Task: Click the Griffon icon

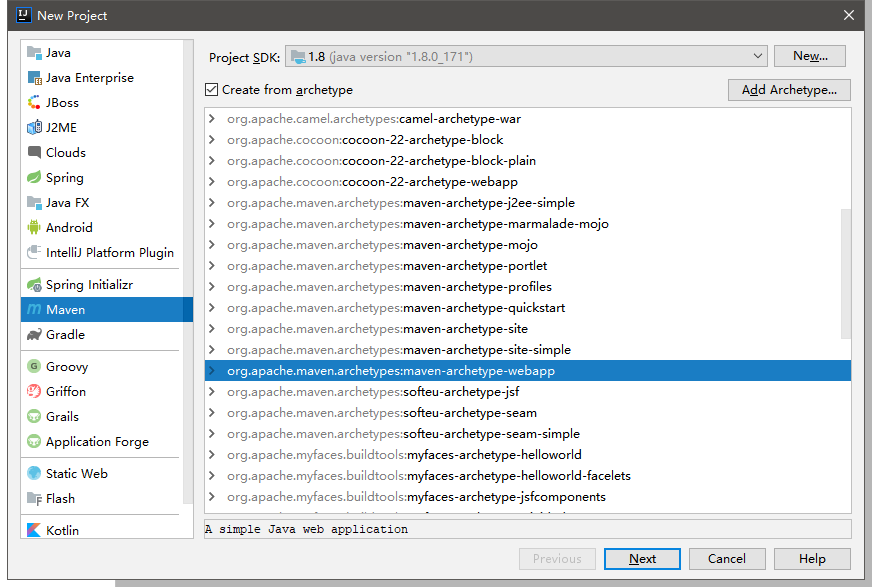Action: click(34, 391)
